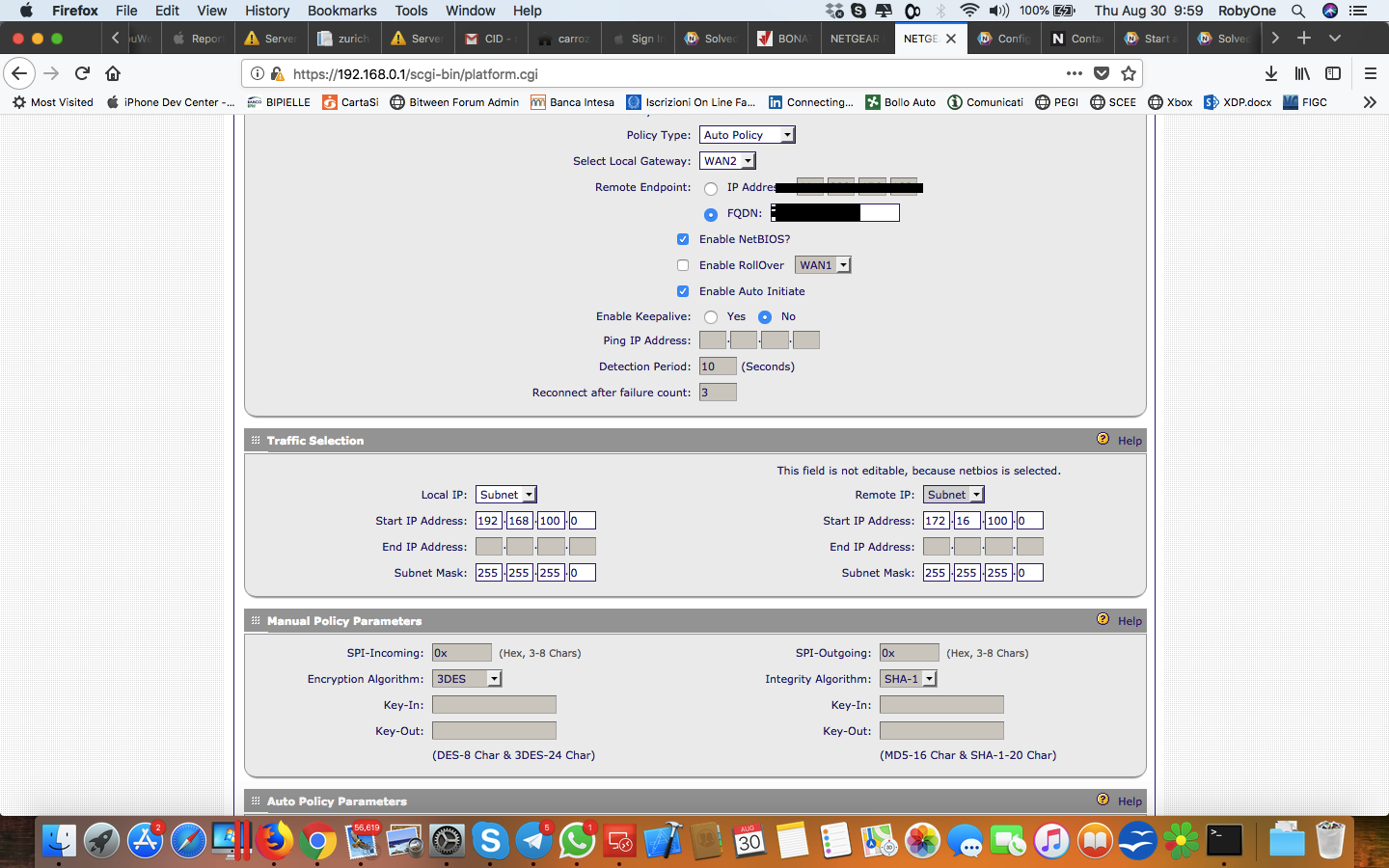The image size is (1389, 868).
Task: Open the Firefox hamburger menu
Action: 1370,73
